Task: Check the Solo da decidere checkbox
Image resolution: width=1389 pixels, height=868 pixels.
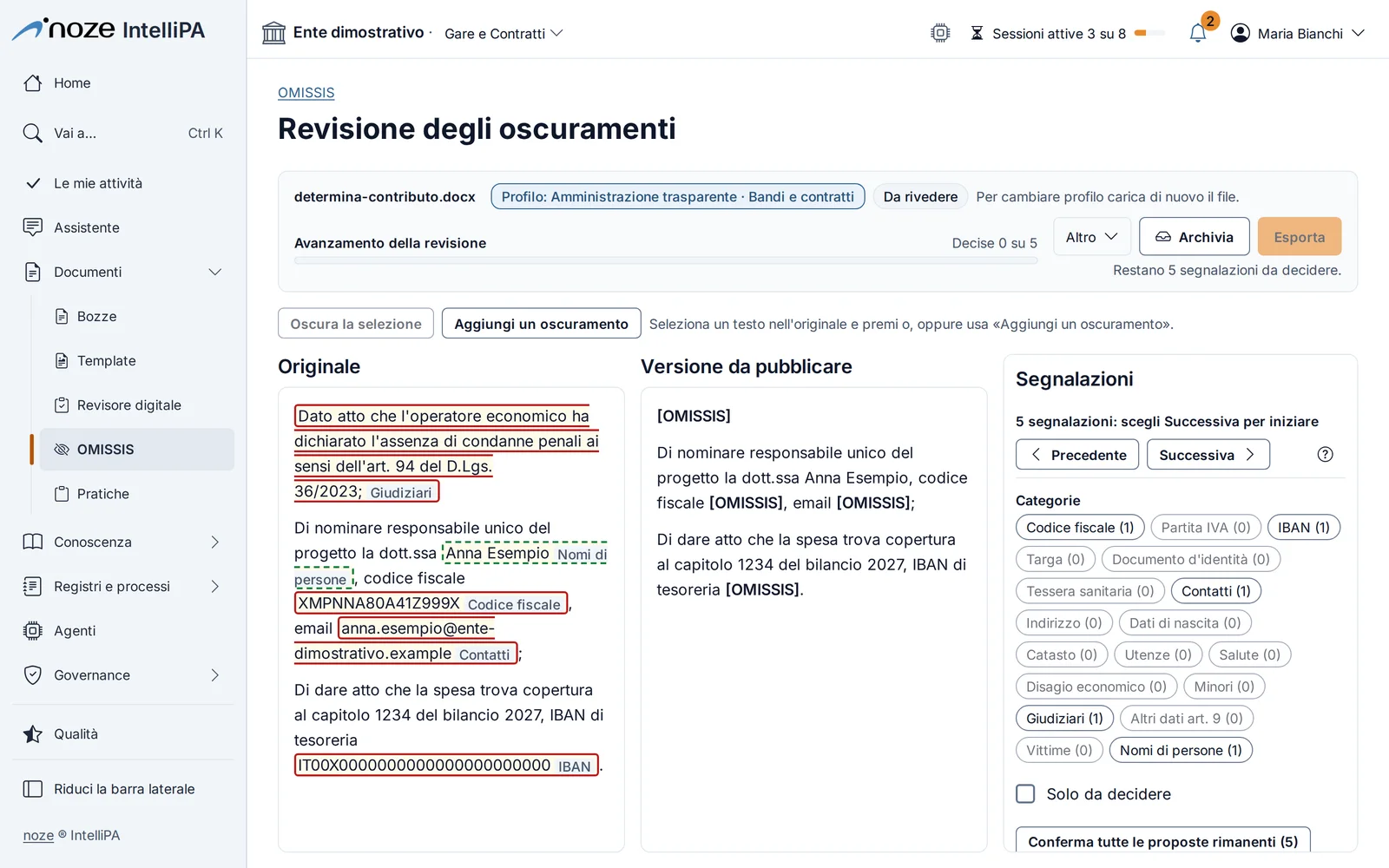Action: [1025, 794]
